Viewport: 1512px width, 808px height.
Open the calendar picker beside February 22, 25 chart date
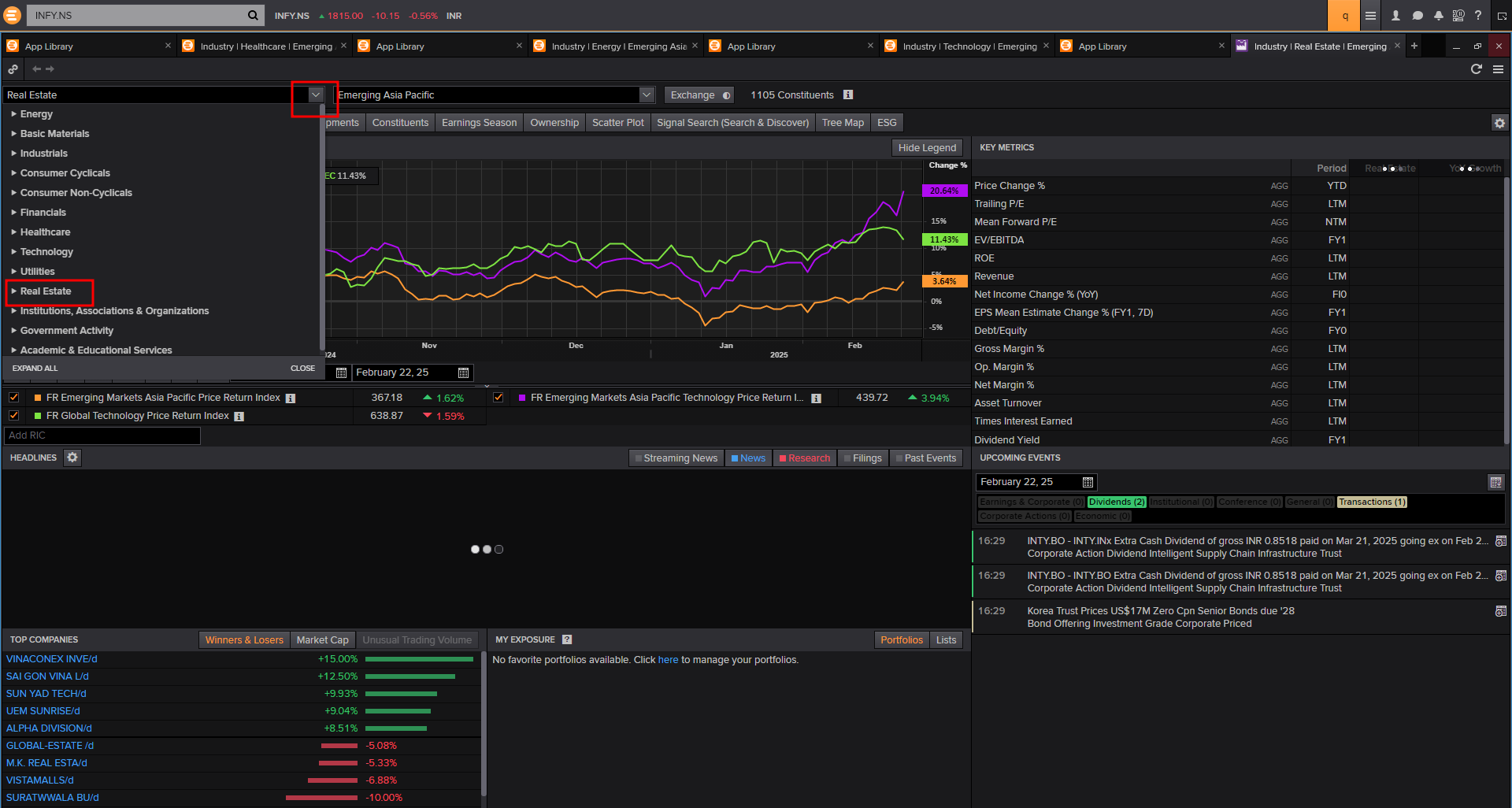pos(463,373)
